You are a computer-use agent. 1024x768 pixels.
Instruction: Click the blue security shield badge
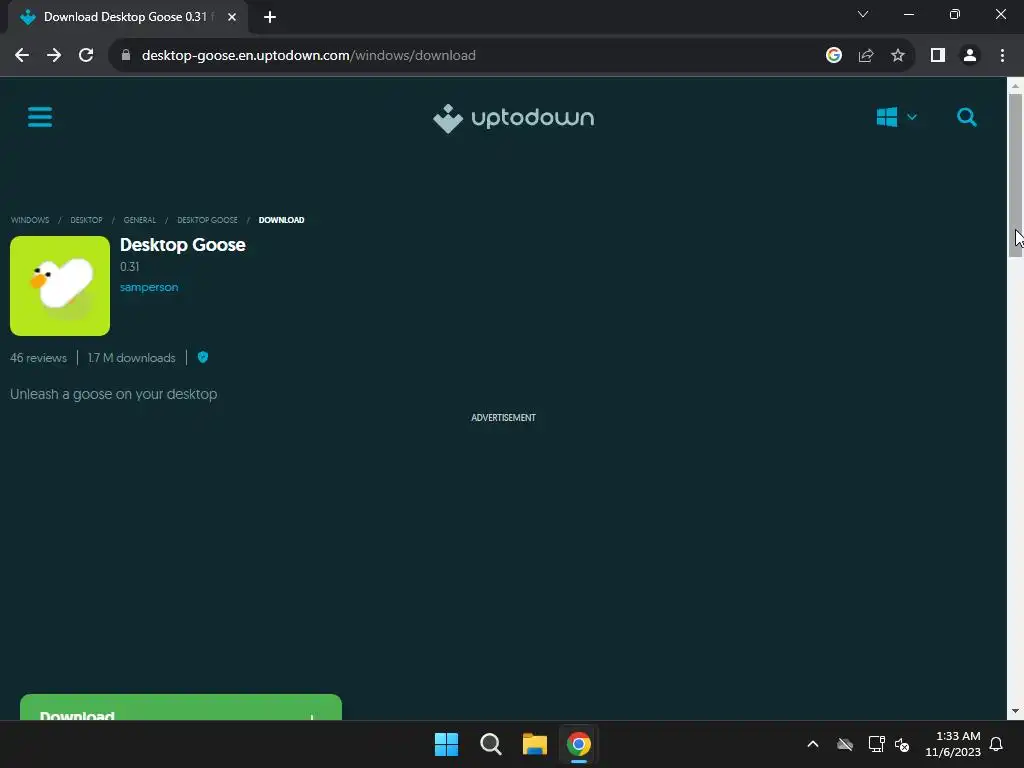[203, 357]
